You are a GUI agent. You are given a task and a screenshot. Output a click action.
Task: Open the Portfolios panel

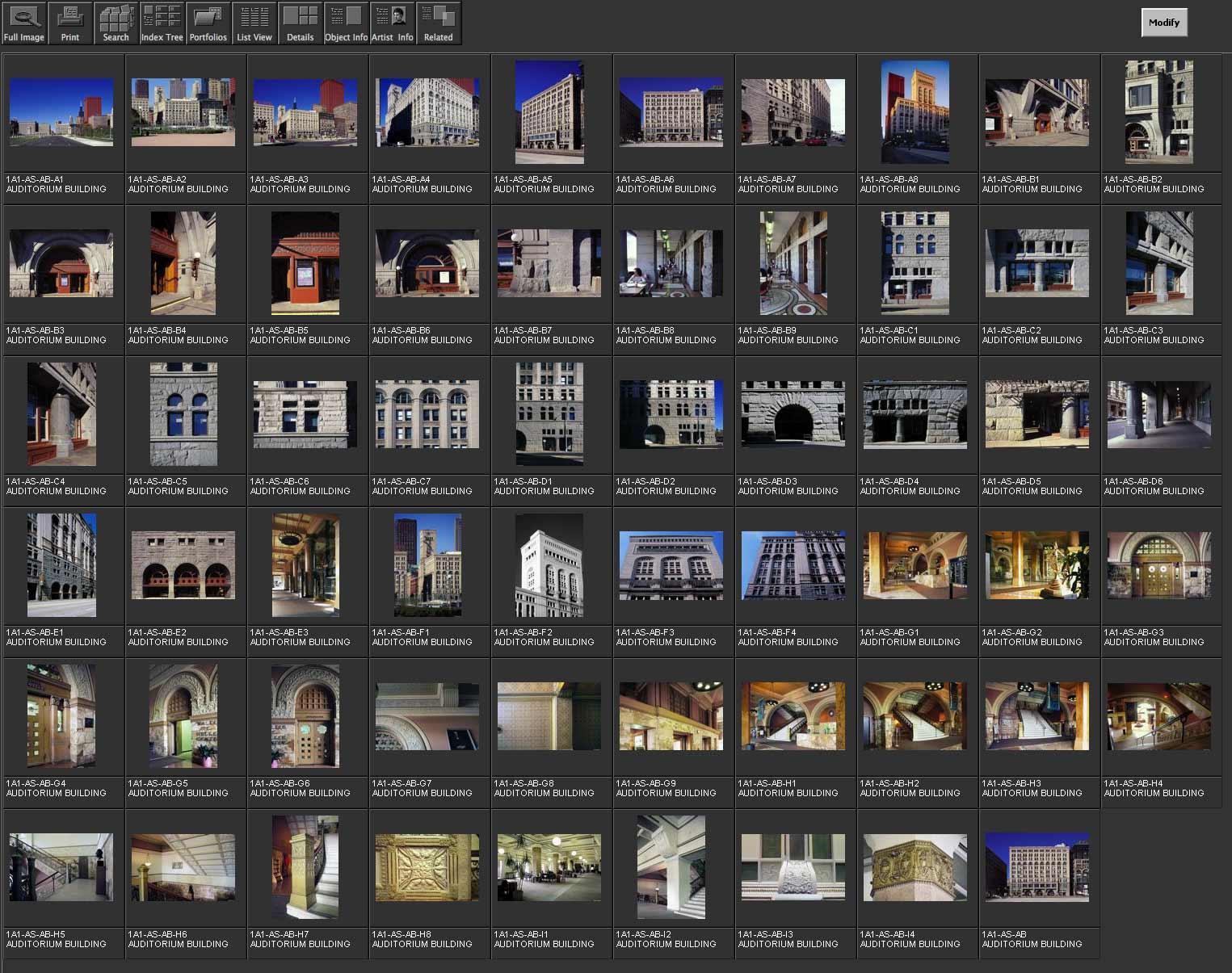tap(208, 23)
